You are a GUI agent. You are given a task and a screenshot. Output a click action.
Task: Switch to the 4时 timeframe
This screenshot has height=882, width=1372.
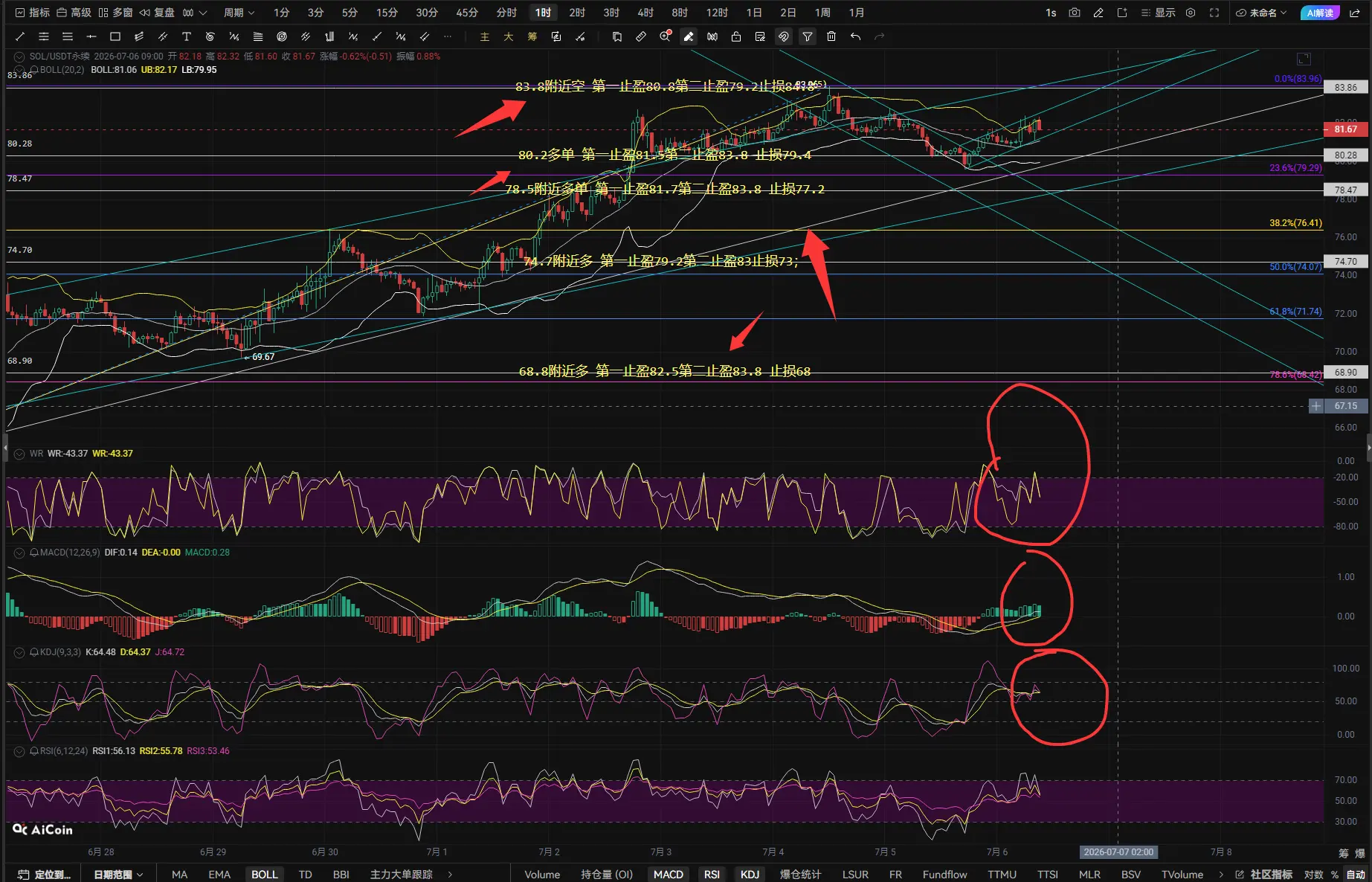click(645, 13)
